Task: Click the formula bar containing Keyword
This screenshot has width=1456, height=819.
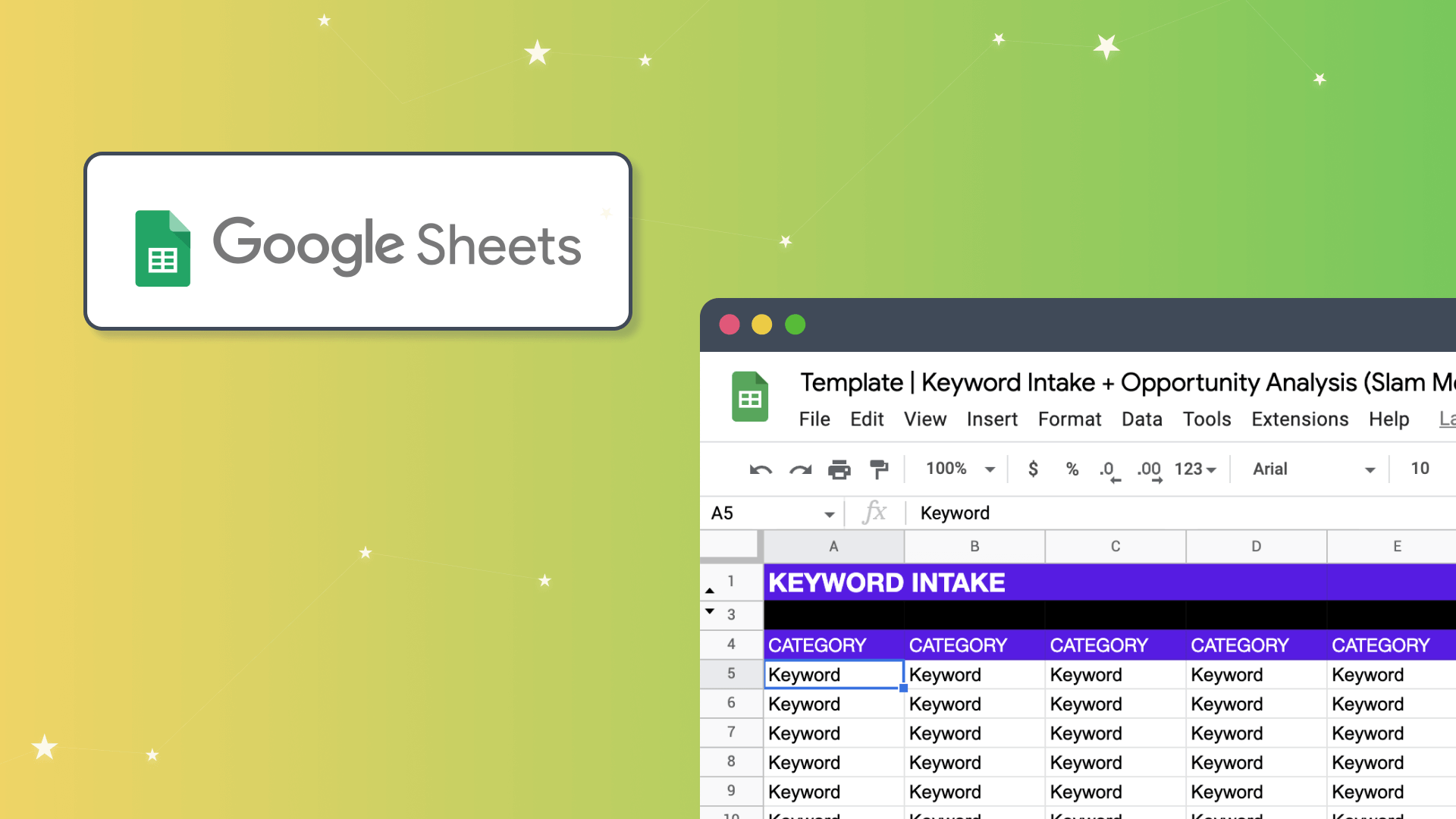Action: [x=1180, y=513]
